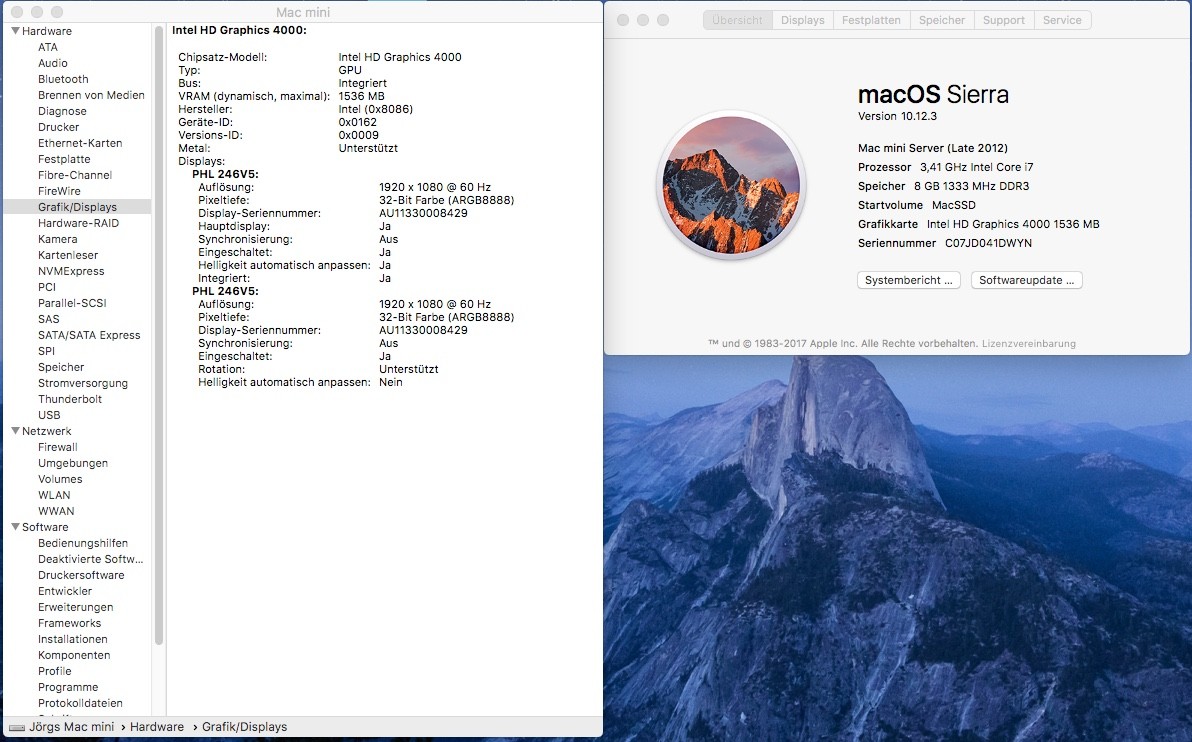Select Programme under Software
This screenshot has width=1192, height=742.
(x=68, y=687)
